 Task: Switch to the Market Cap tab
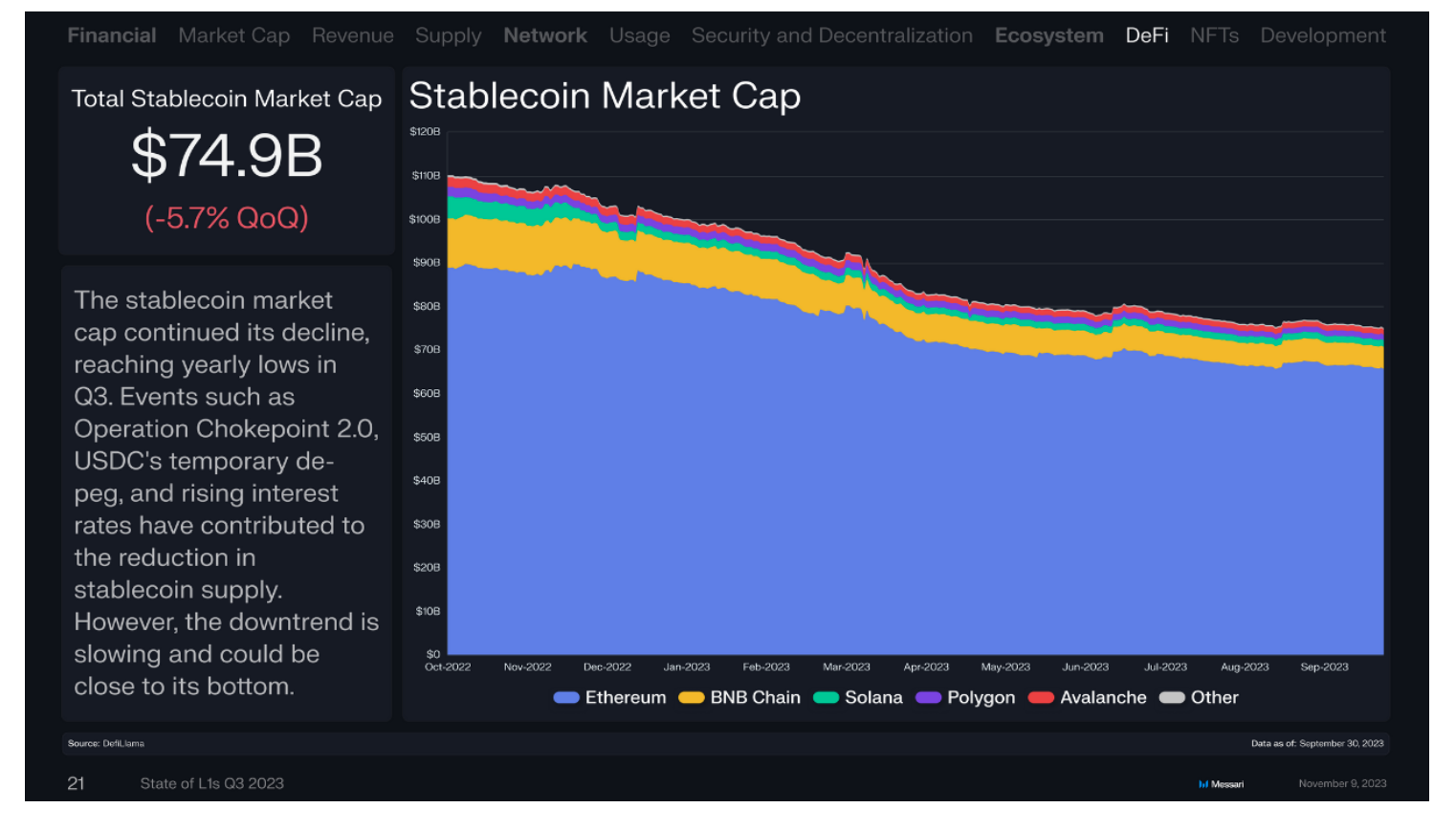(x=234, y=35)
